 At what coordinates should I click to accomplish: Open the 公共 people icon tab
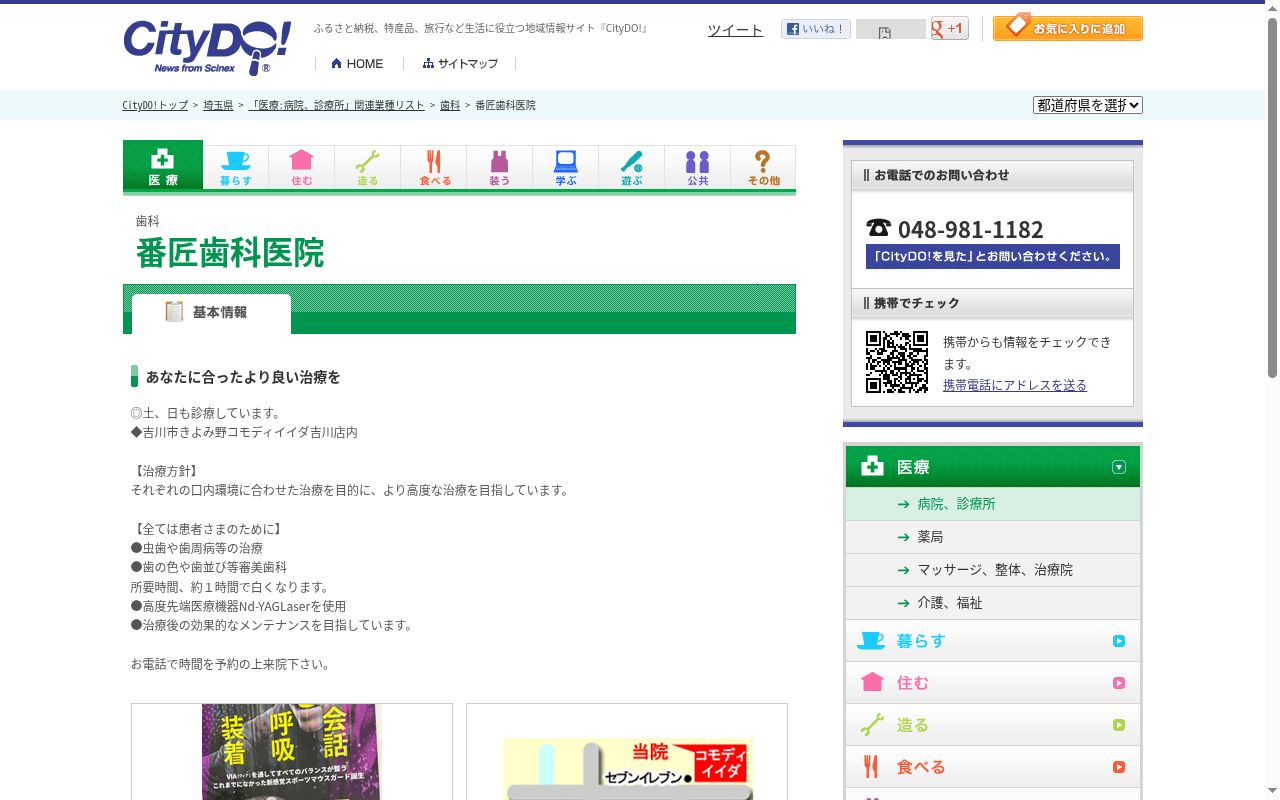click(697, 167)
